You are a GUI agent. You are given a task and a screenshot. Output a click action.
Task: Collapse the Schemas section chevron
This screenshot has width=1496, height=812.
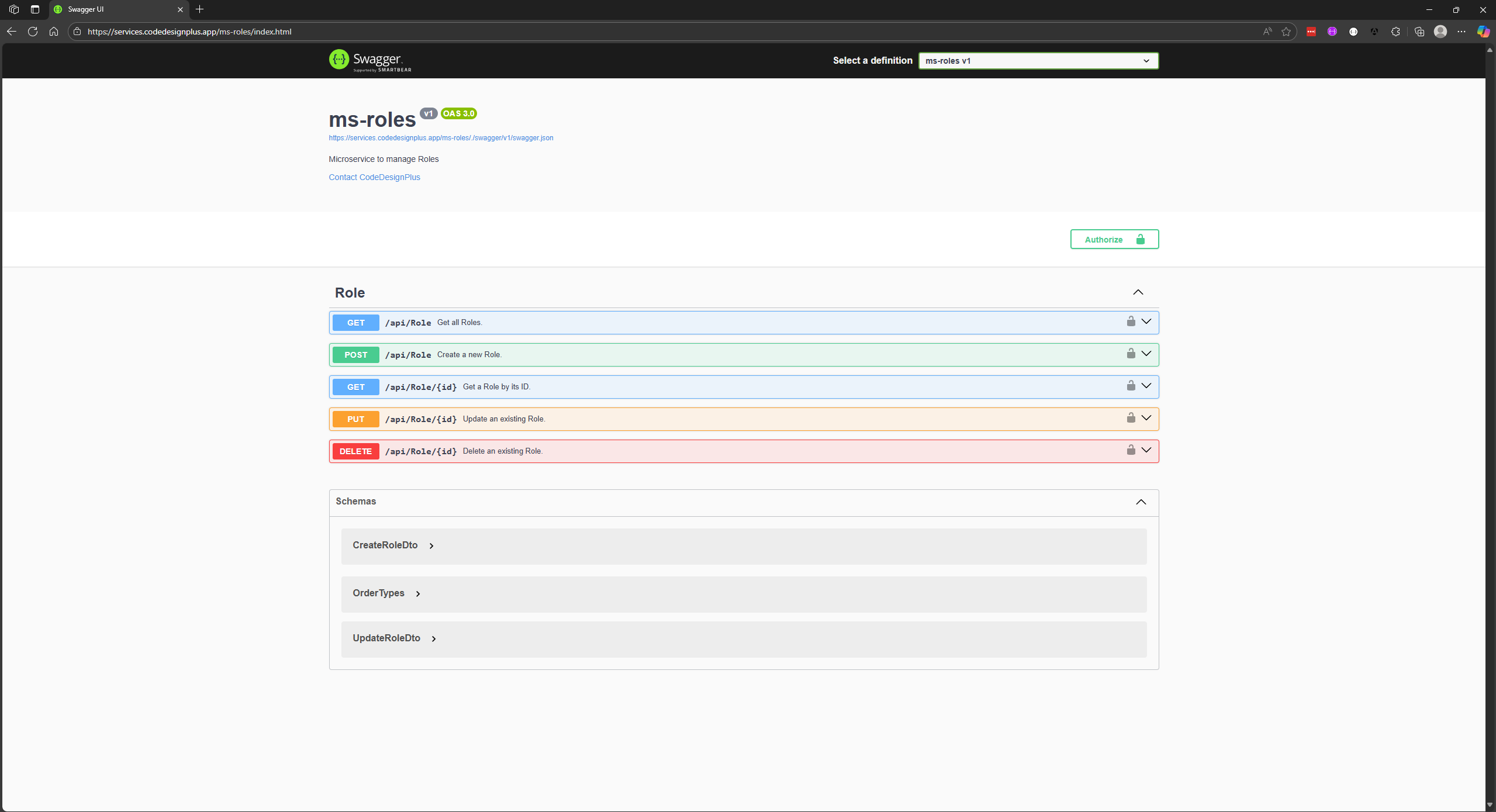[x=1141, y=502]
